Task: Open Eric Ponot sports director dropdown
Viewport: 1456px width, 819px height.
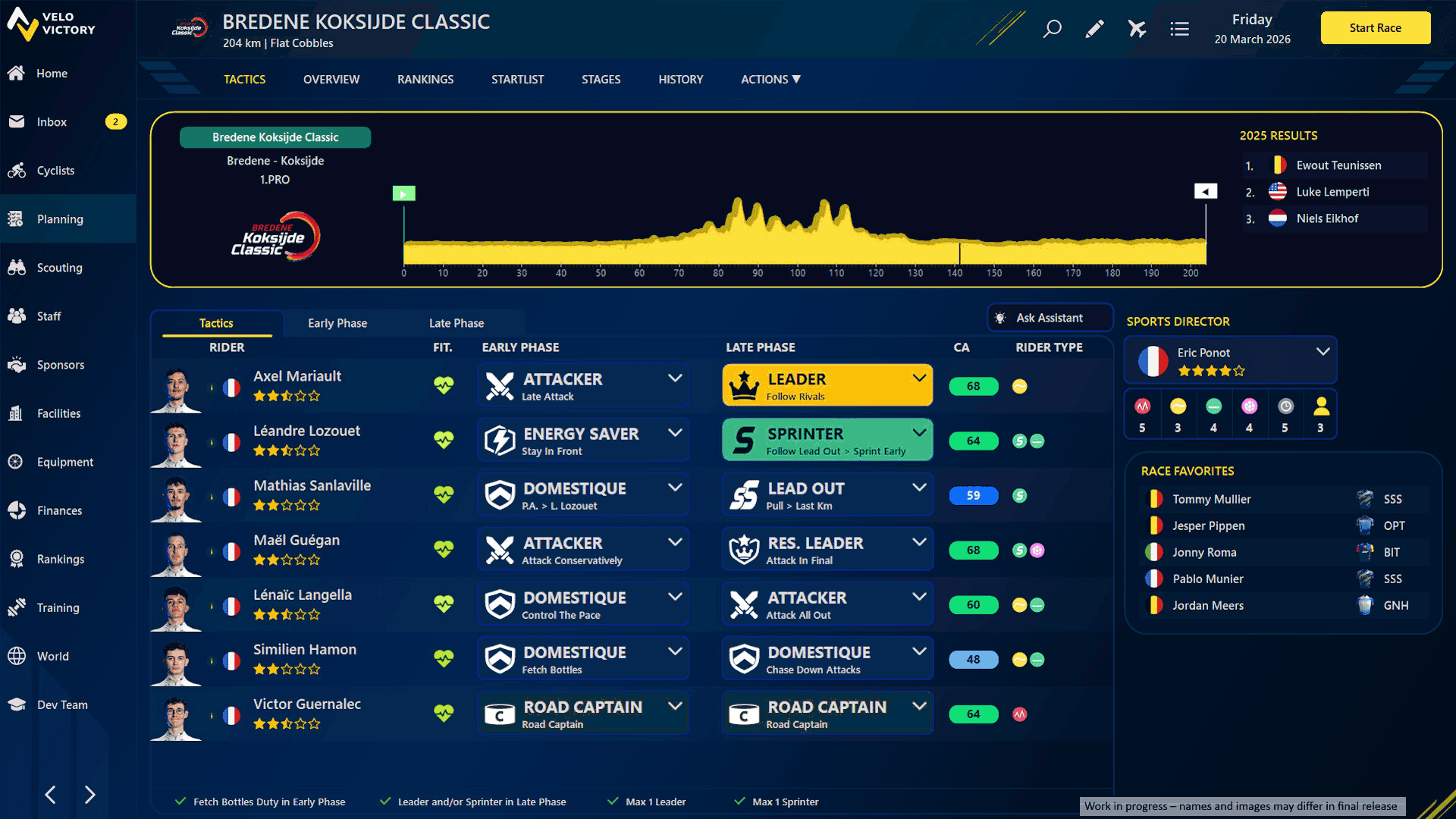Action: pos(1323,352)
